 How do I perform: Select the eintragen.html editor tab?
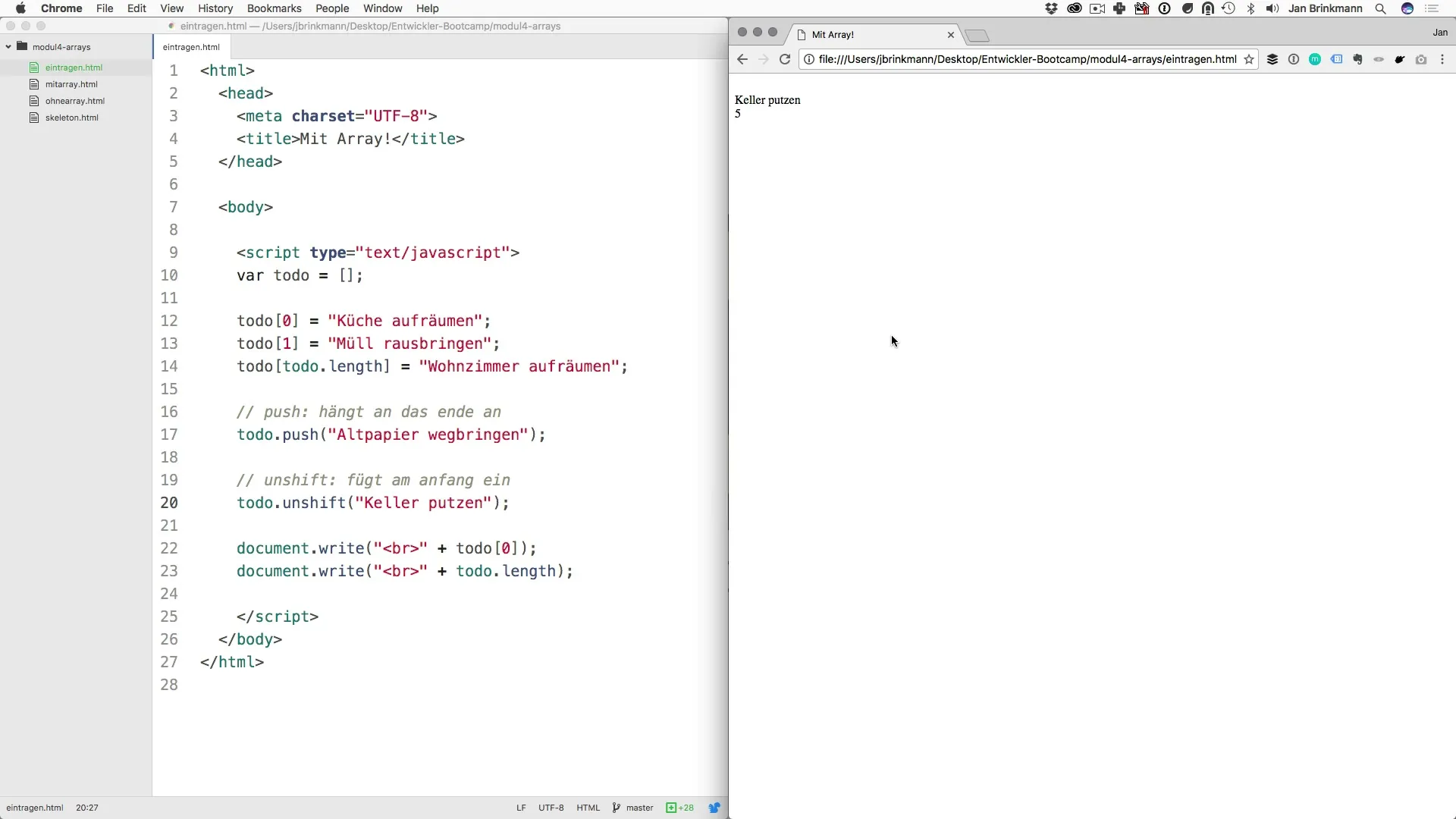(x=191, y=47)
